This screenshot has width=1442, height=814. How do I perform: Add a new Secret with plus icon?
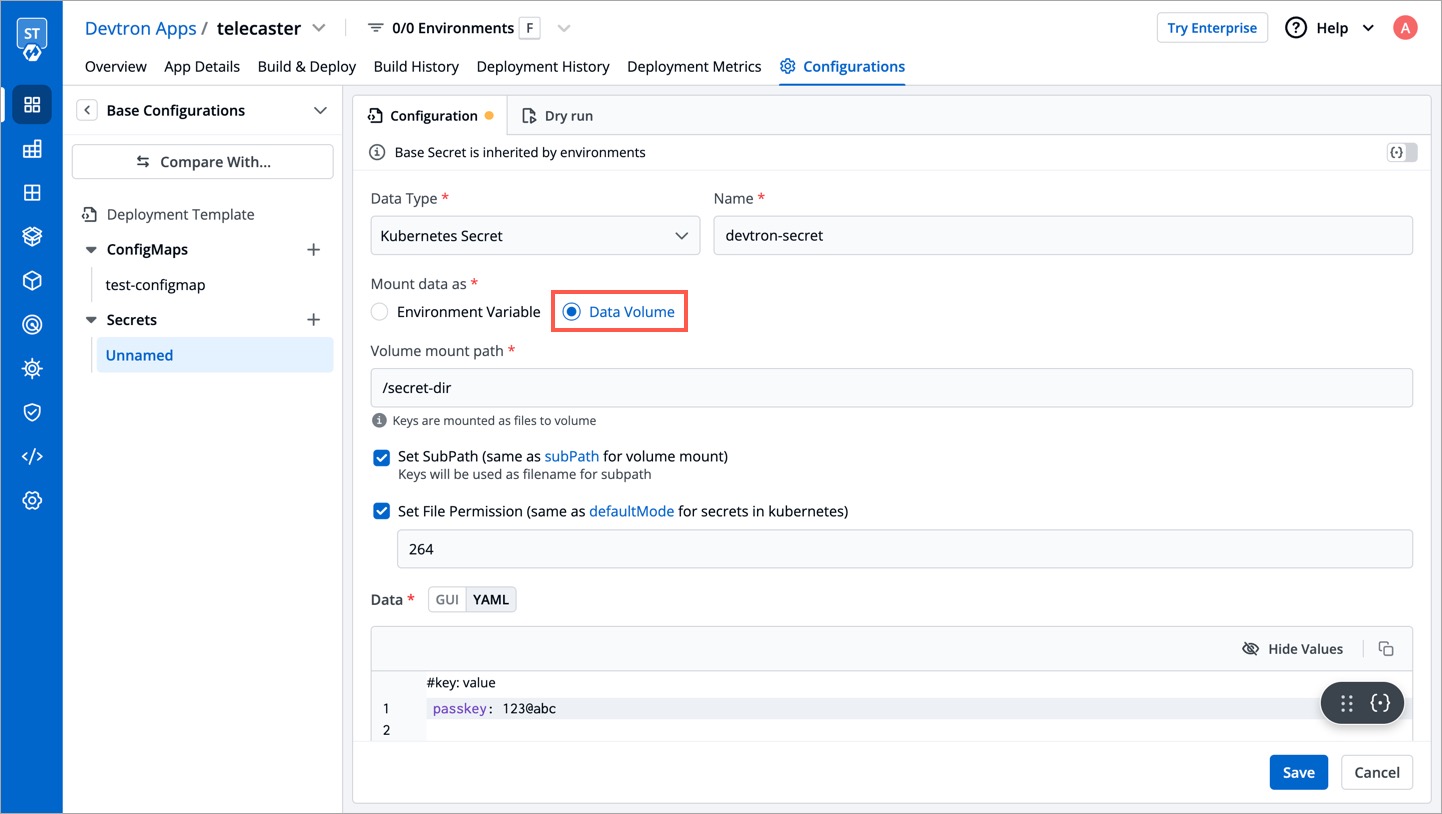313,320
